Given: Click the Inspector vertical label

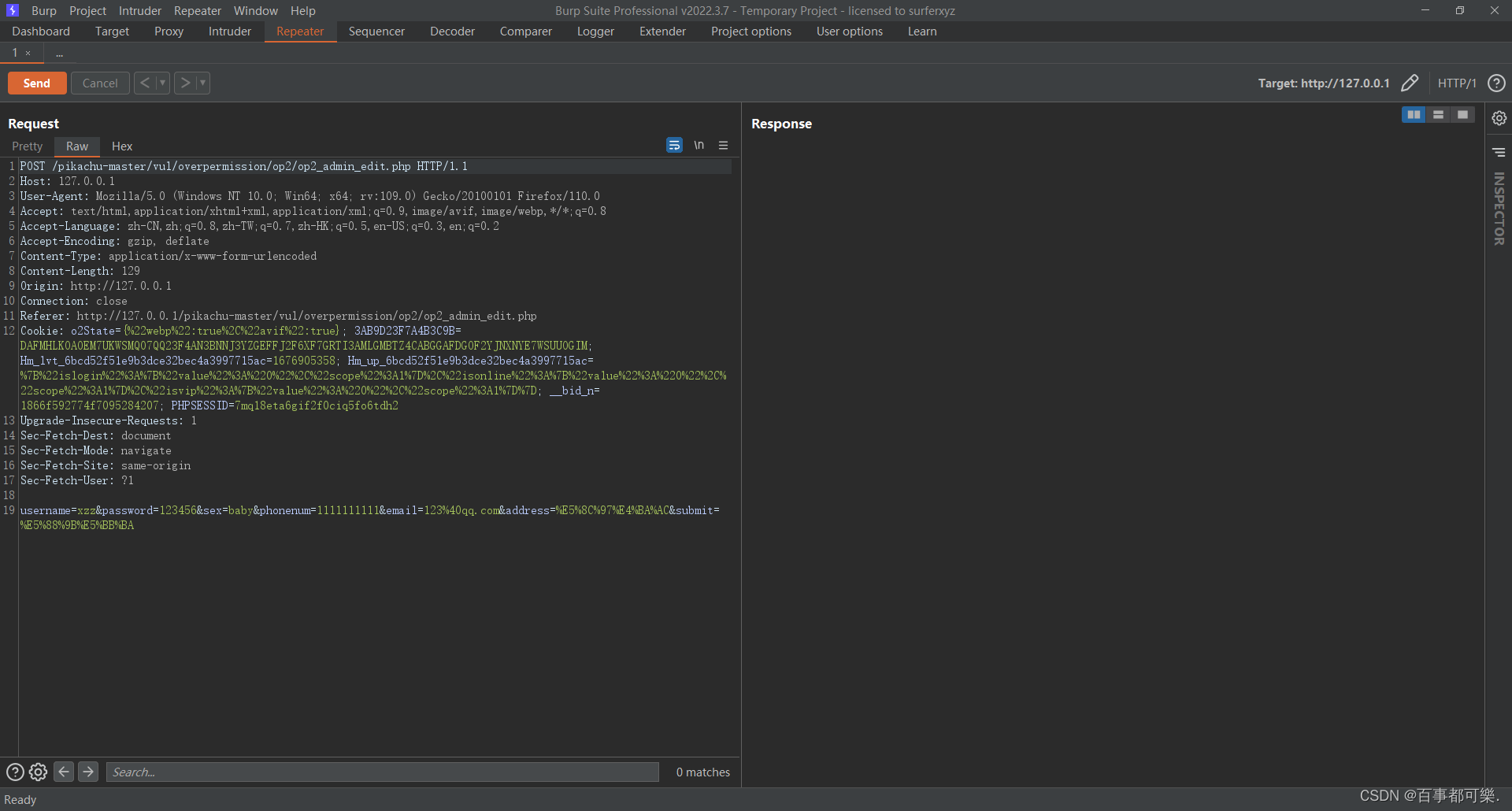Looking at the screenshot, I should click(x=1499, y=209).
